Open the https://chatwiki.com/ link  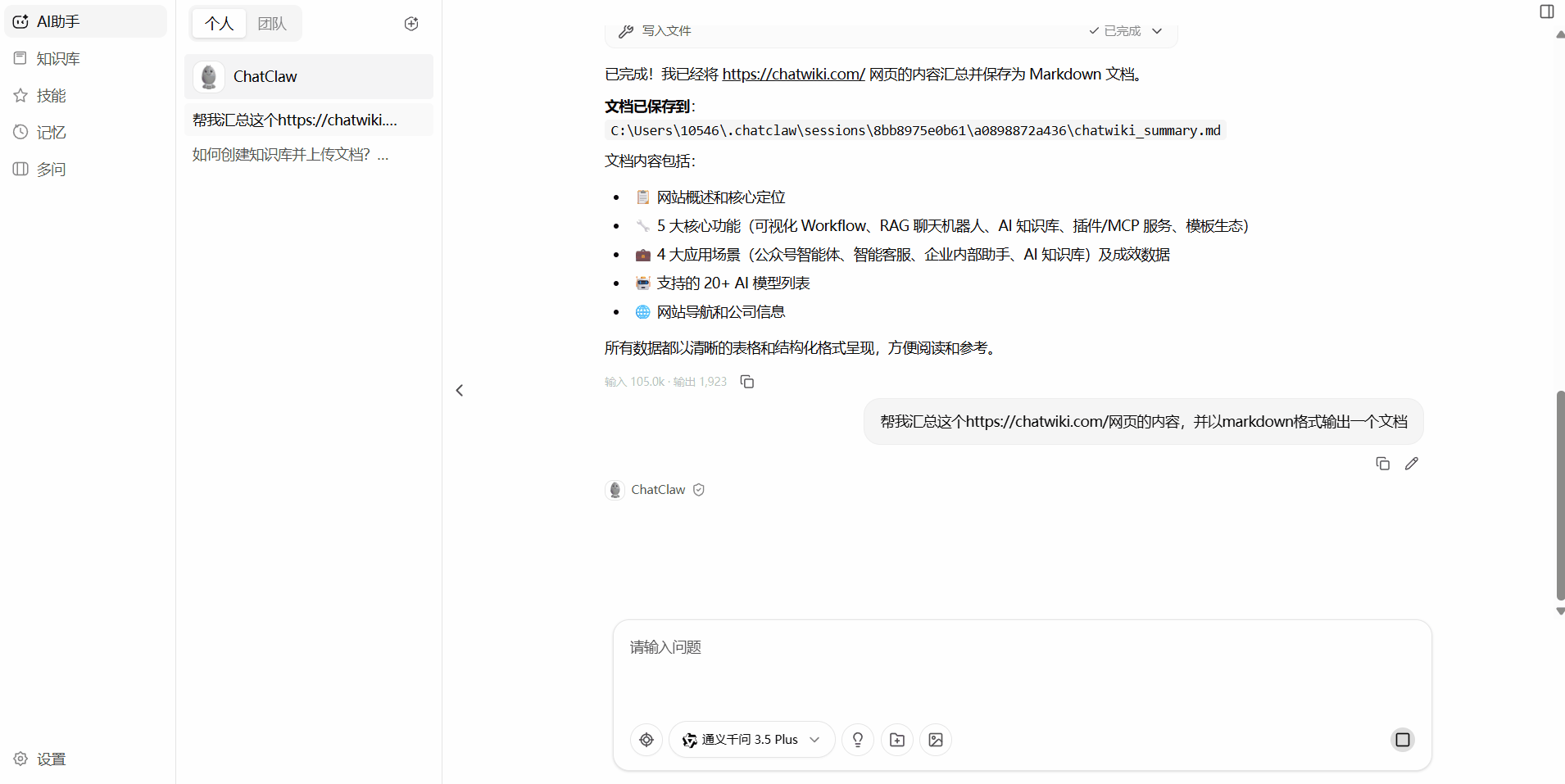[794, 74]
